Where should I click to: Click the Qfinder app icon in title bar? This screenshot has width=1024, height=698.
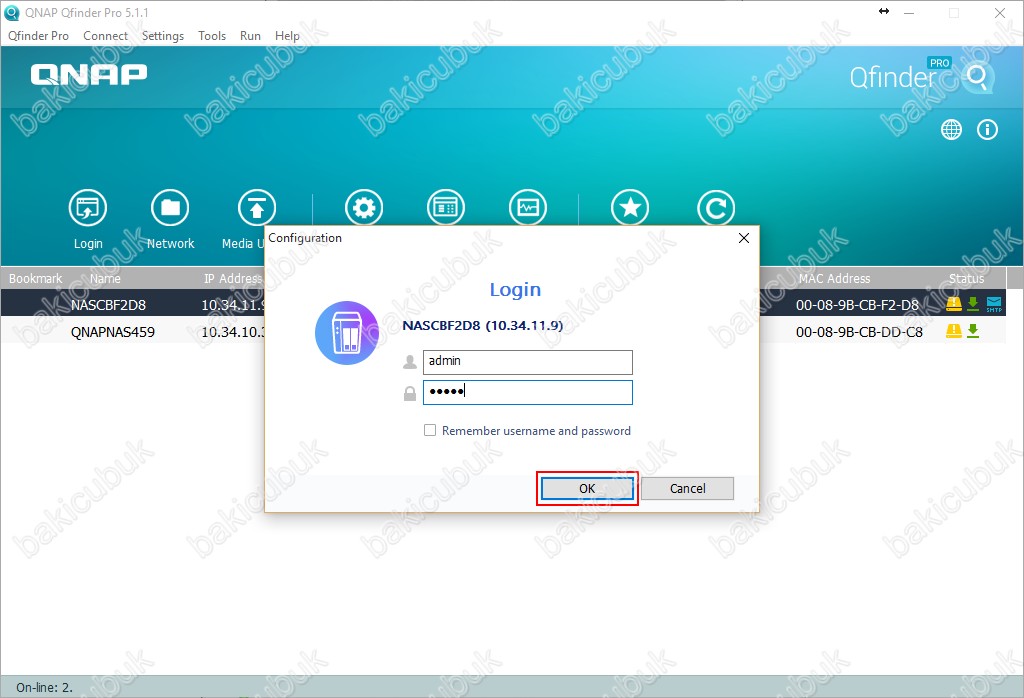[12, 12]
